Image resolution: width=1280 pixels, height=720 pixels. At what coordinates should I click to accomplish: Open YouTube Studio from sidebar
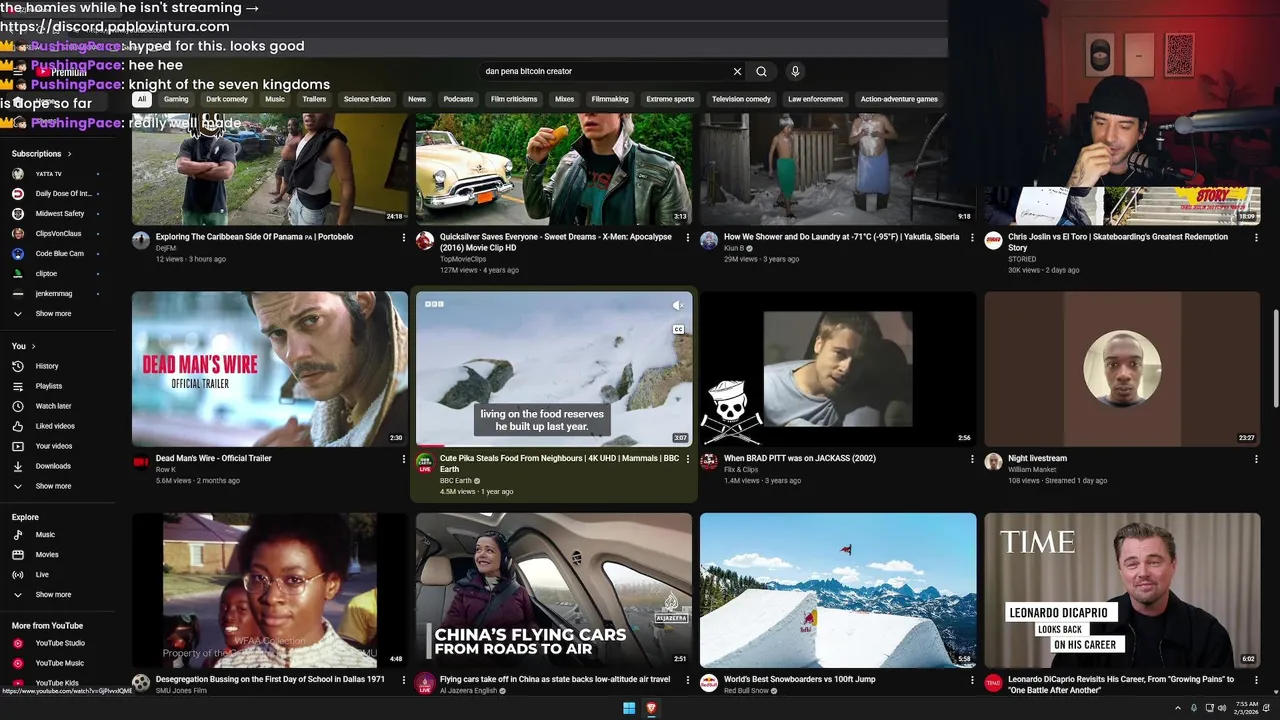(x=60, y=643)
